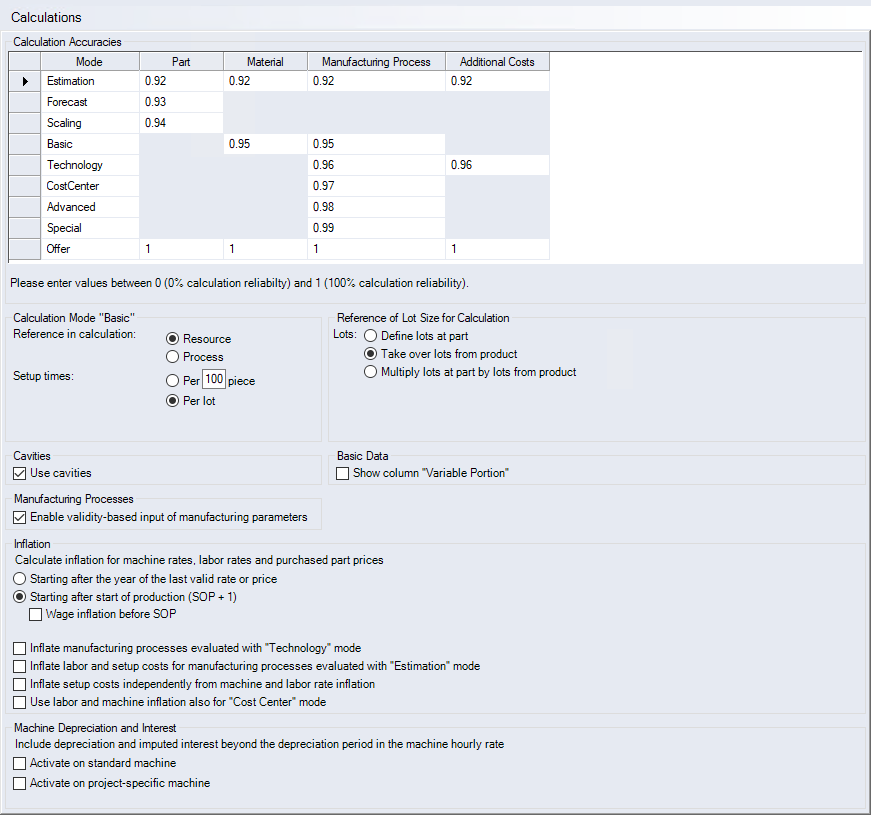
Task: Choose Multiply lots at part by product
Action: [x=371, y=372]
